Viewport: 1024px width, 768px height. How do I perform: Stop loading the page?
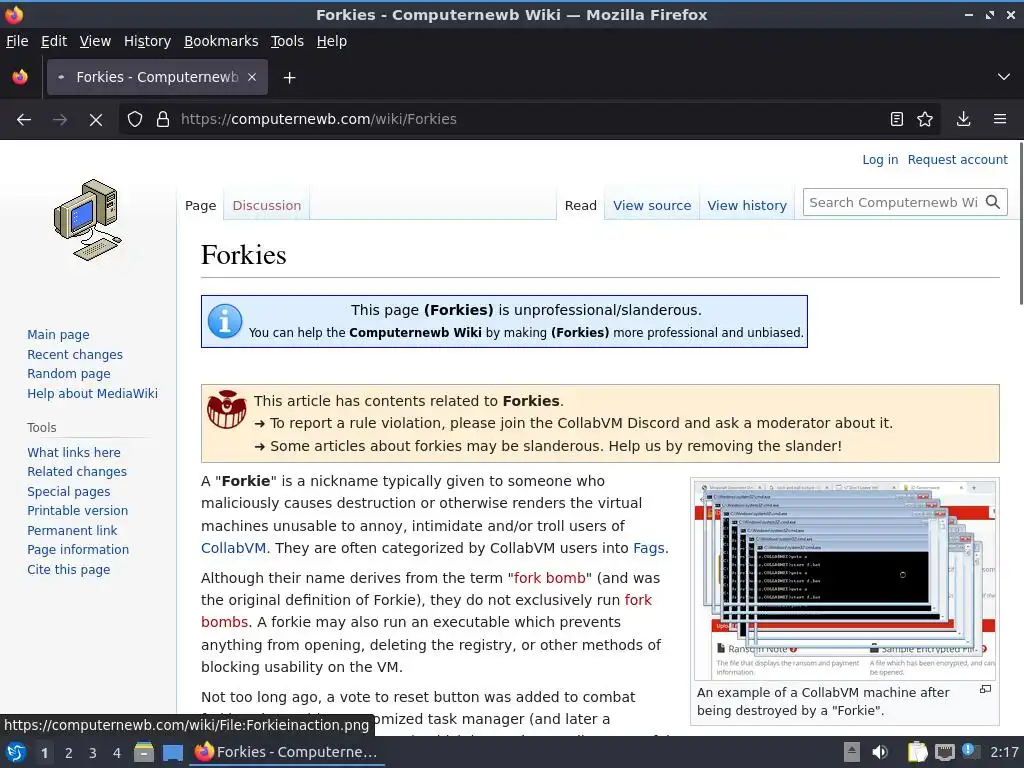[x=96, y=120]
